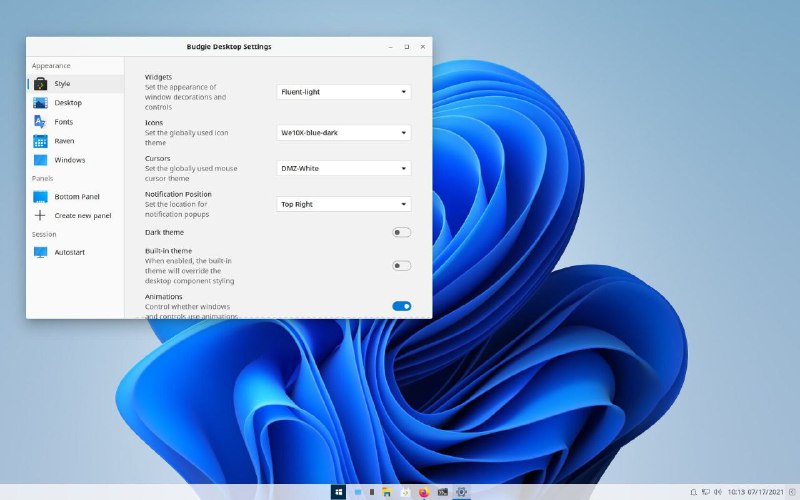Close the Budgie Desktop Settings window
The image size is (800, 500).
(x=423, y=47)
